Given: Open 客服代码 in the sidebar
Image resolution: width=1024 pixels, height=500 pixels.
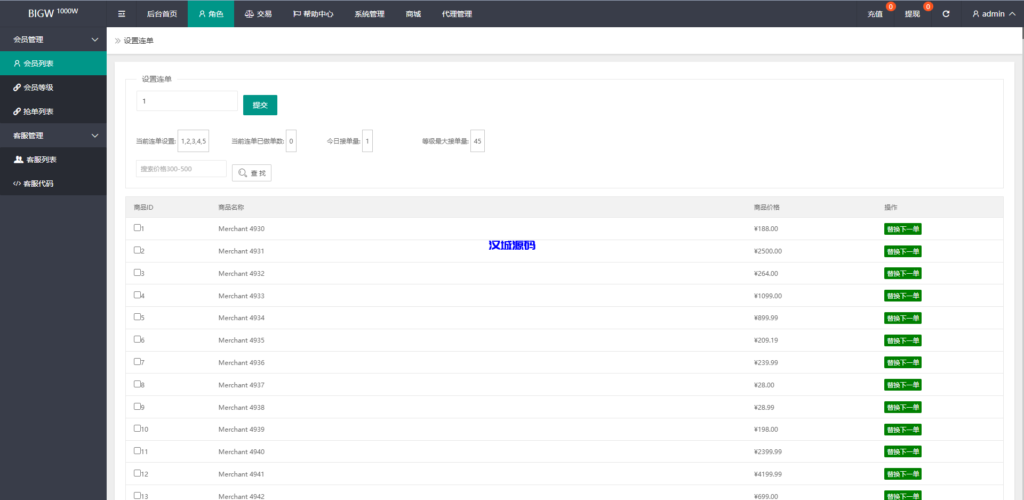Looking at the screenshot, I should click(38, 183).
